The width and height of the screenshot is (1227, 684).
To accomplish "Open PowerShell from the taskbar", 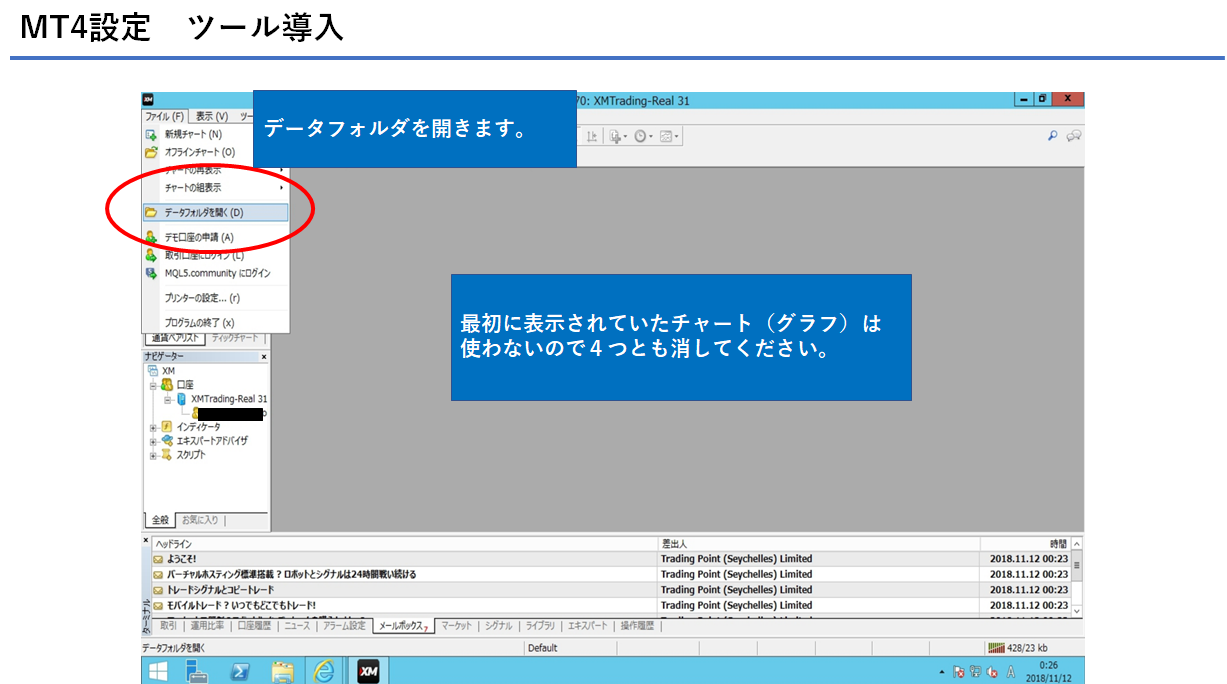I will tap(240, 671).
